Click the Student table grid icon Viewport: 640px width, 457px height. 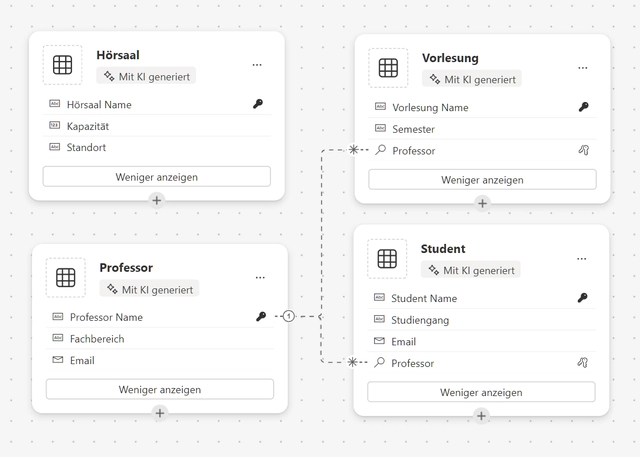pyautogui.click(x=387, y=259)
